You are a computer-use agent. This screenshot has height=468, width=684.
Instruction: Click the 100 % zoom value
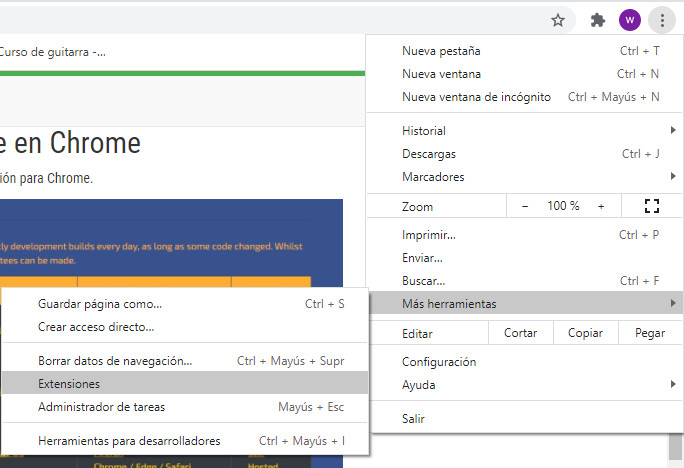point(563,206)
